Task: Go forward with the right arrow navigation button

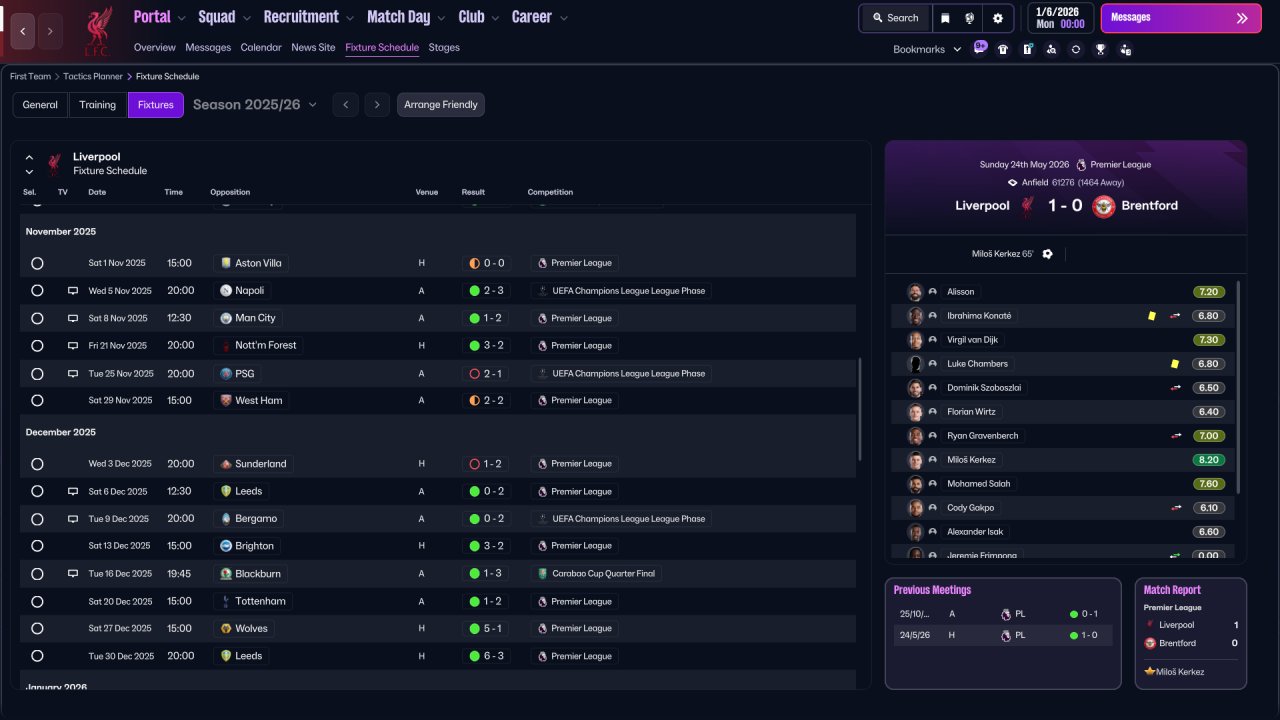Action: 50,31
